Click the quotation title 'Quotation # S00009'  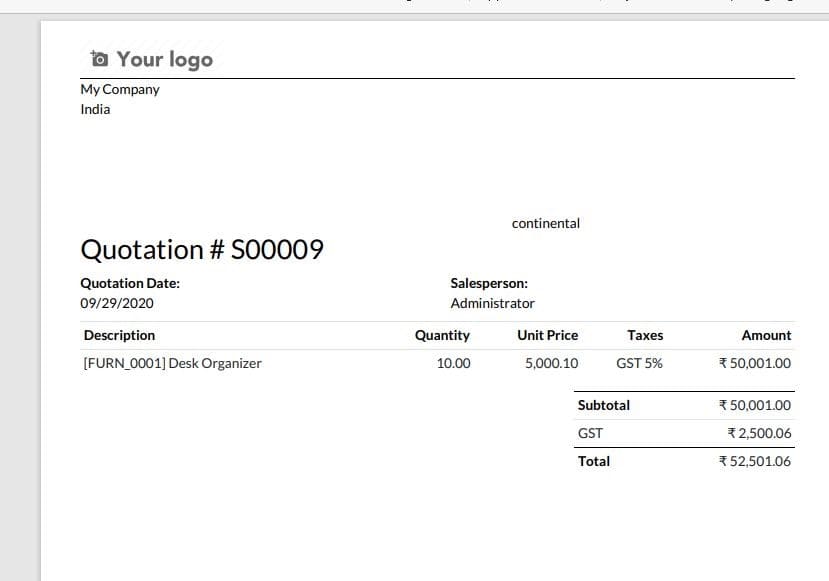click(201, 249)
